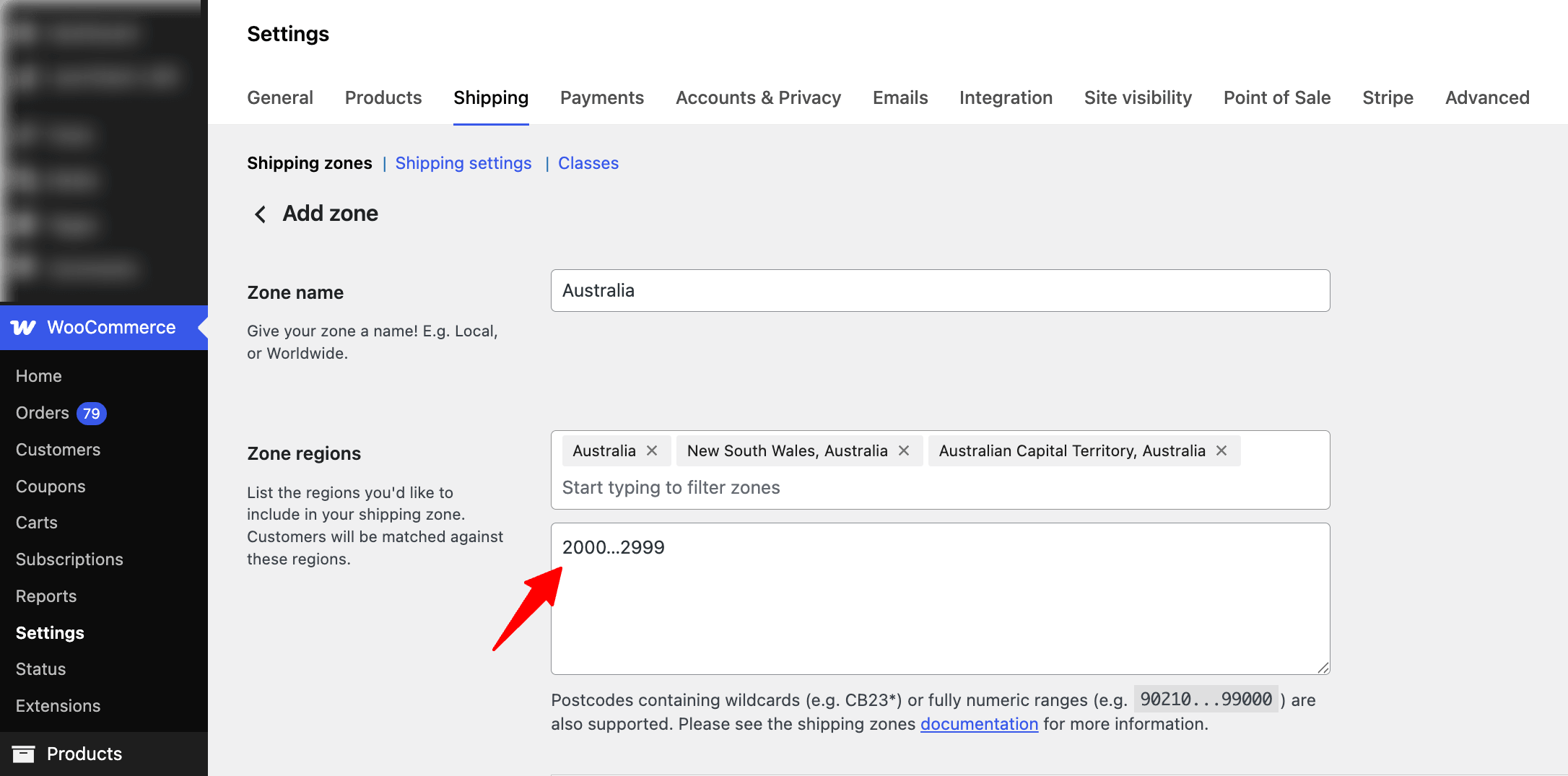1568x776 pixels.
Task: Click the back arrow beside Add zone
Action: tap(260, 214)
